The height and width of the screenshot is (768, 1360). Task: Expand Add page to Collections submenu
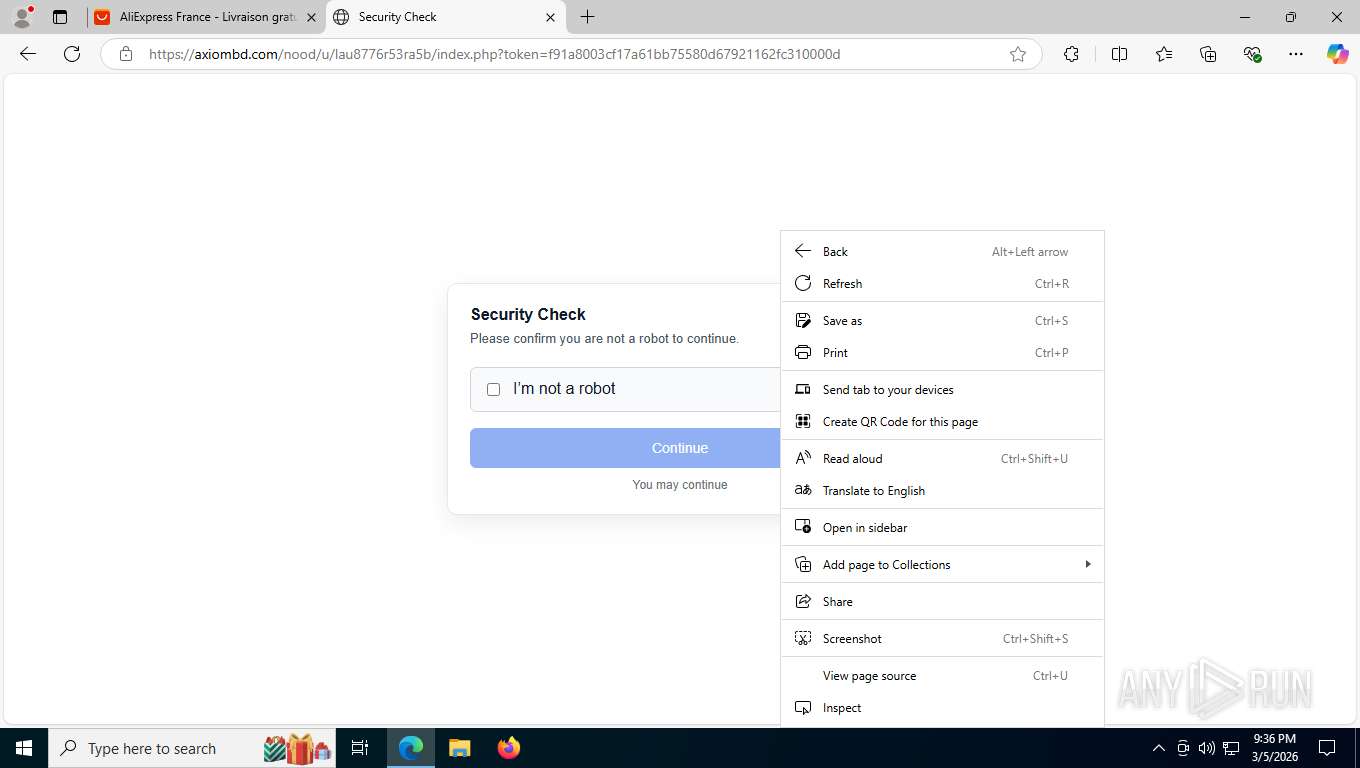coord(942,565)
